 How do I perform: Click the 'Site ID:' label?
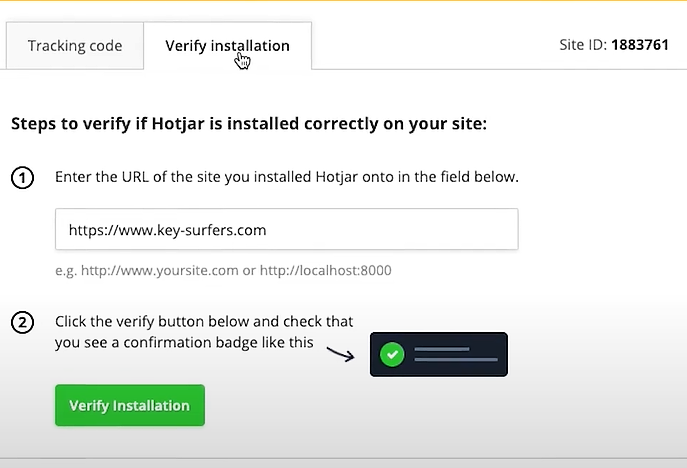point(583,45)
